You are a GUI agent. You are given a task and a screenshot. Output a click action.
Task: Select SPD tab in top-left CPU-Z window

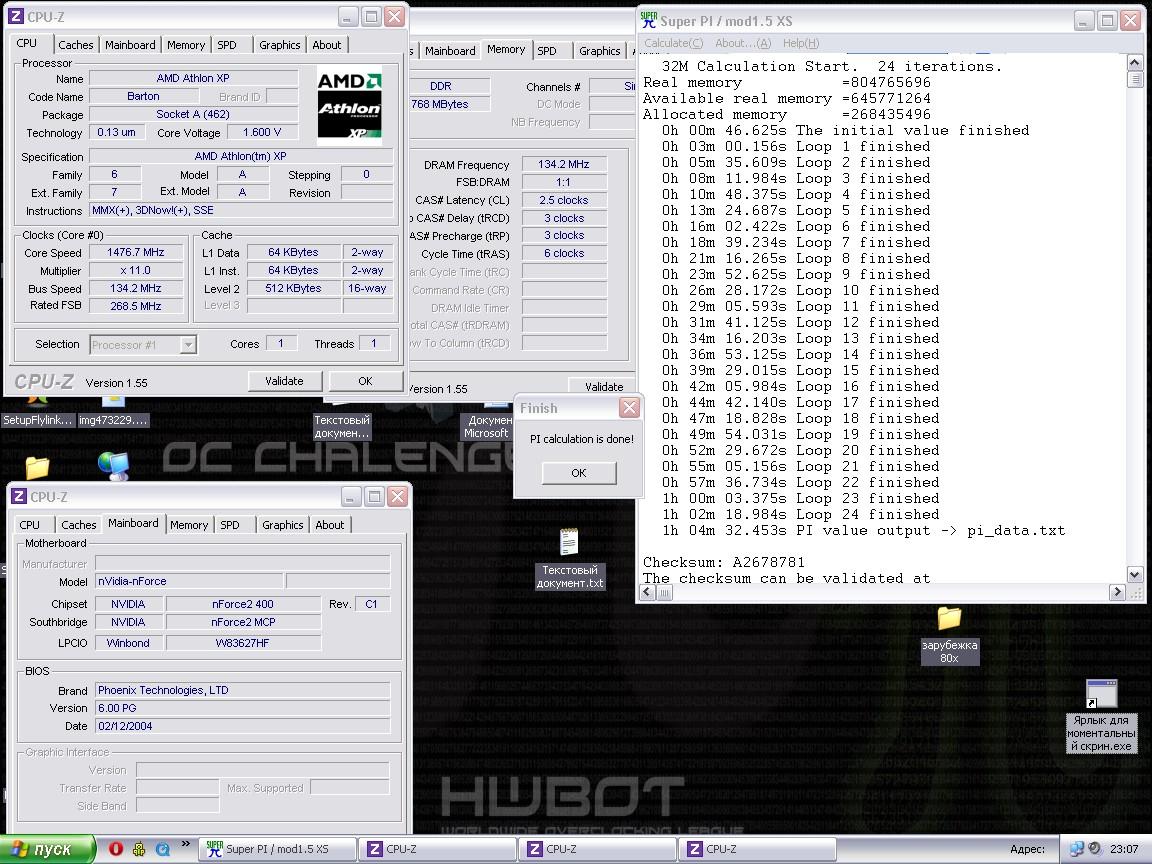pos(227,45)
